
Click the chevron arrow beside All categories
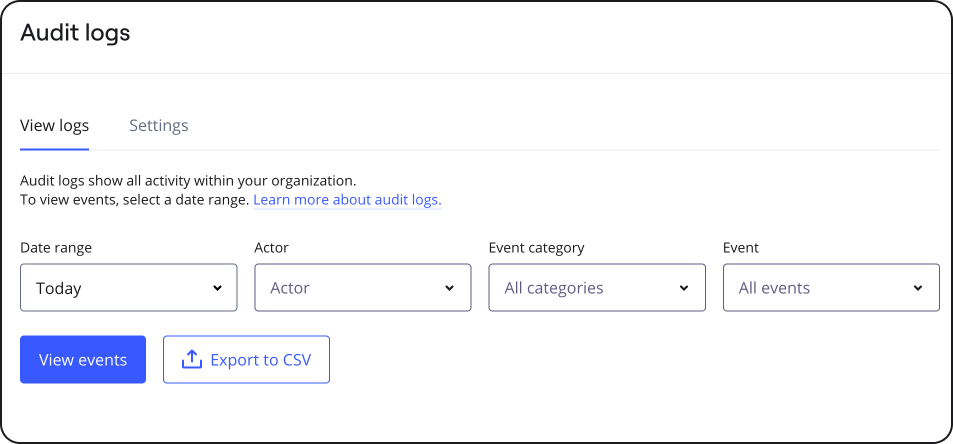(x=685, y=288)
